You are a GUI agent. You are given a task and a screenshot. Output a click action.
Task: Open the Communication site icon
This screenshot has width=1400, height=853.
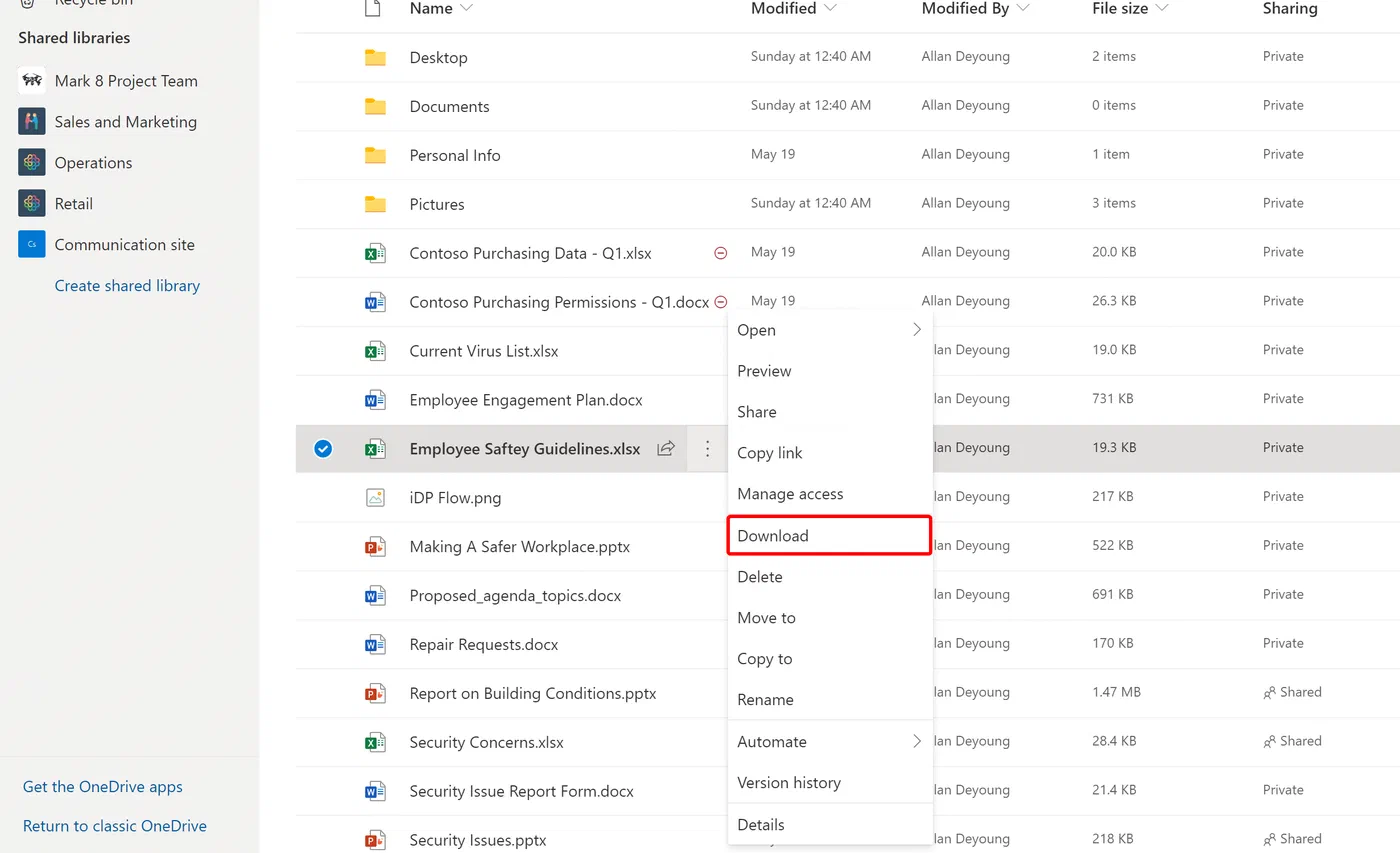32,245
